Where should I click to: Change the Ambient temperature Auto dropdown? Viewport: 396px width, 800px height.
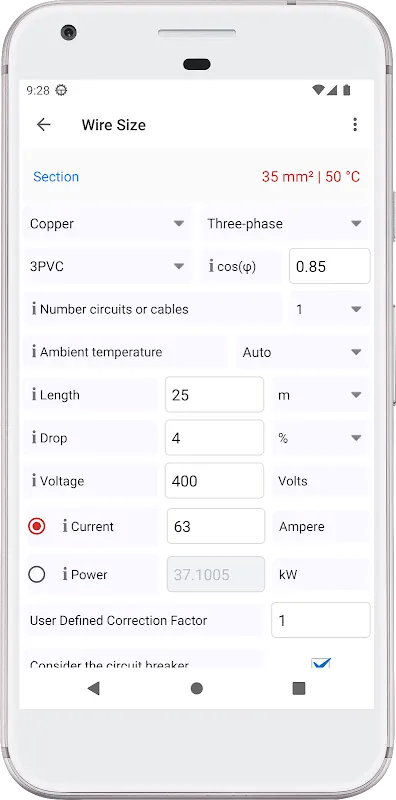pos(303,352)
